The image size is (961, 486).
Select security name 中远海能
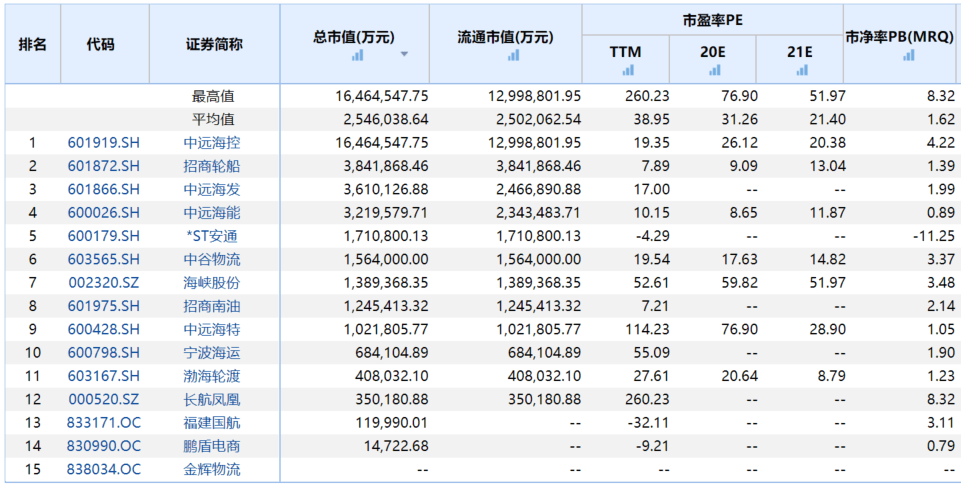pos(212,213)
